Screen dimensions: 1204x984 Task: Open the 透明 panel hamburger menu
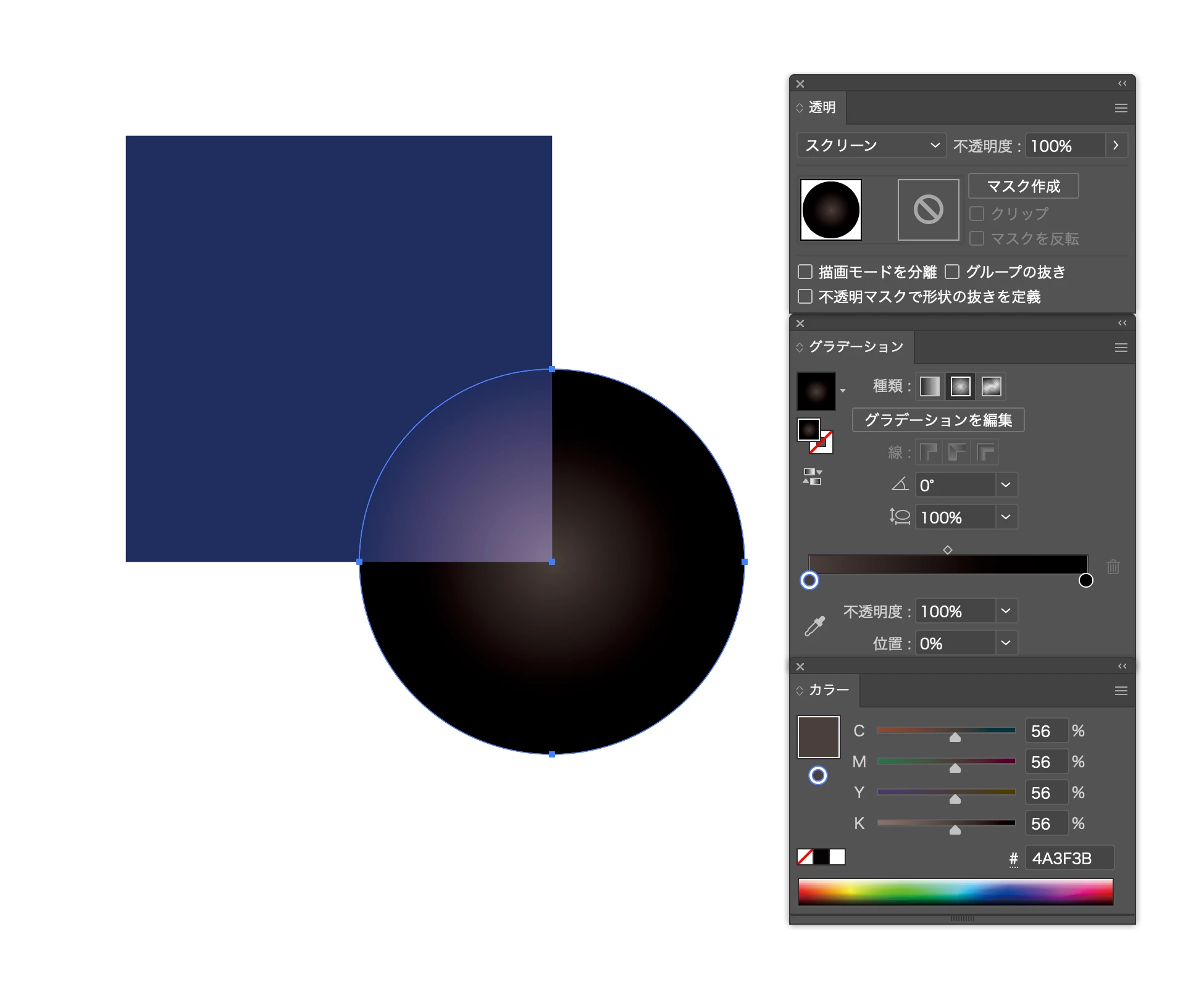pyautogui.click(x=1121, y=108)
